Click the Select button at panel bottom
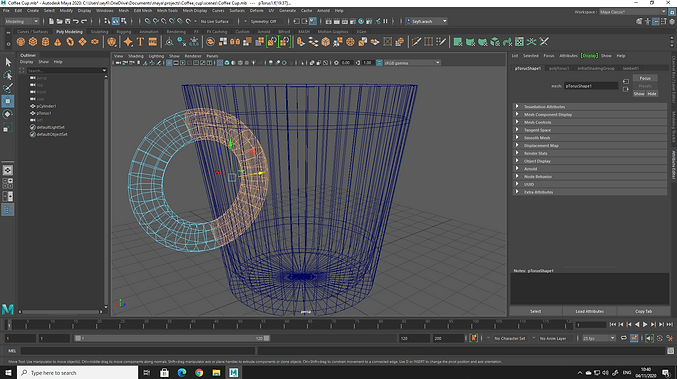This screenshot has height=379, width=677. [x=535, y=311]
